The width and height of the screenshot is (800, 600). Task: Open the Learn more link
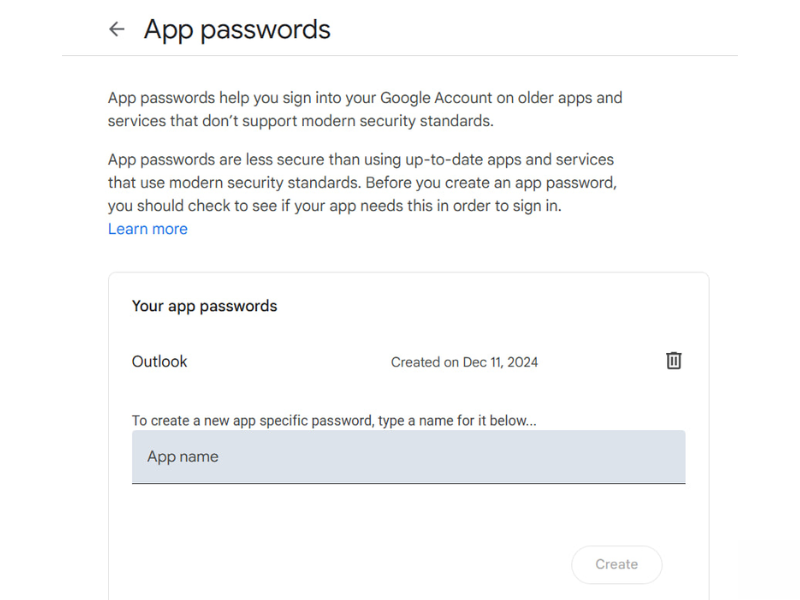coord(148,229)
